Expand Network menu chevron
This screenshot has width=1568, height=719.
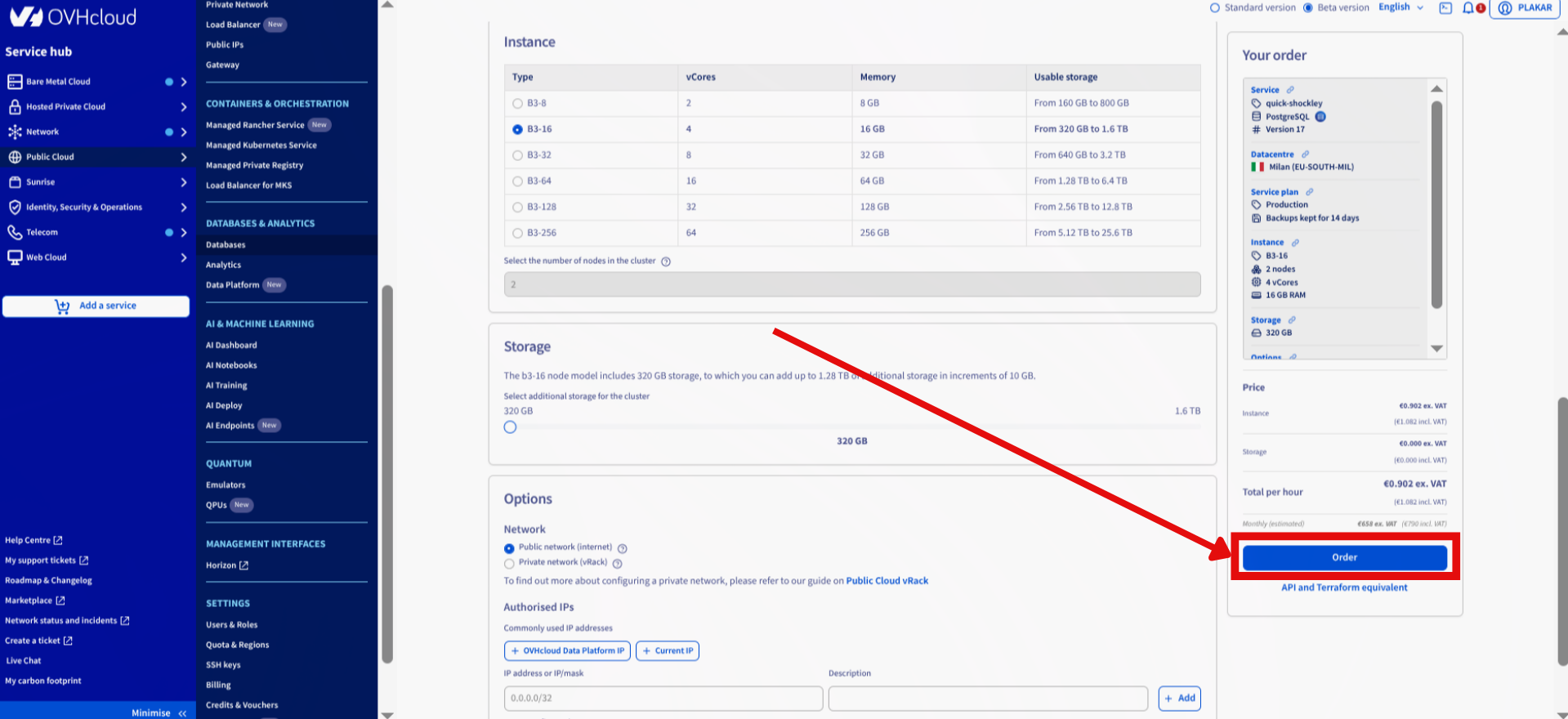point(184,132)
